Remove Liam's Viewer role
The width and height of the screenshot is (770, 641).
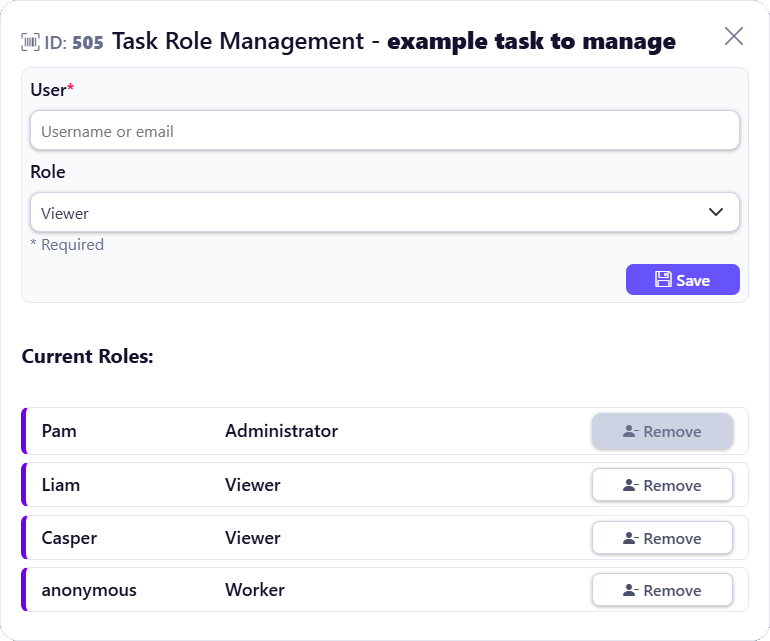coord(662,485)
